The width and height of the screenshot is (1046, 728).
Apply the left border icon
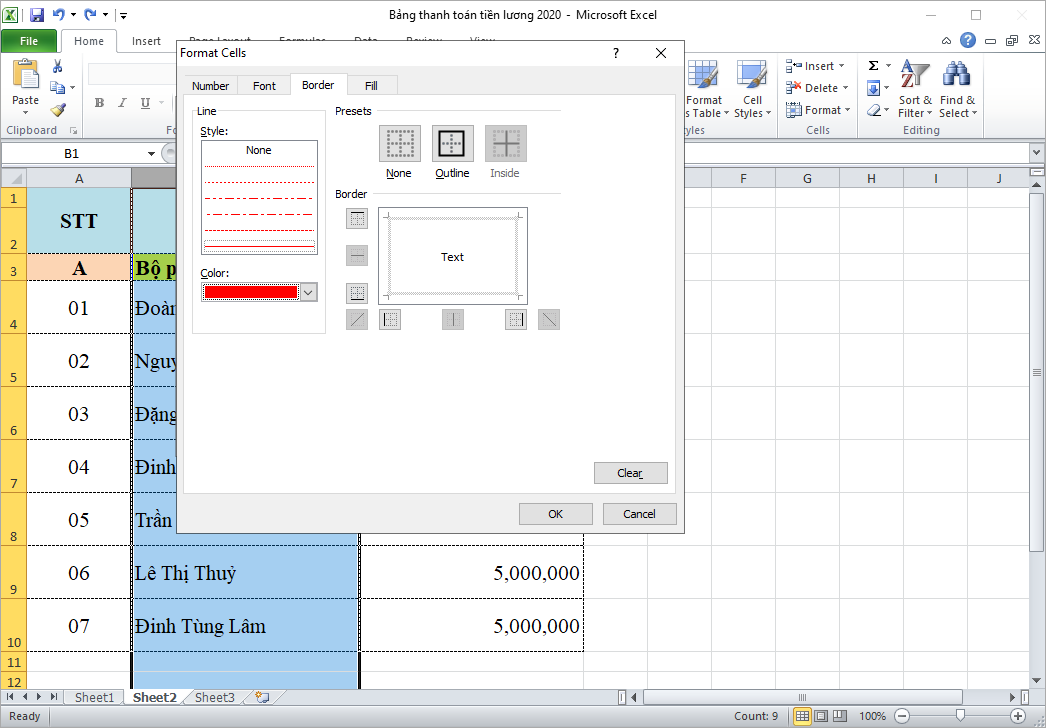tap(389, 319)
